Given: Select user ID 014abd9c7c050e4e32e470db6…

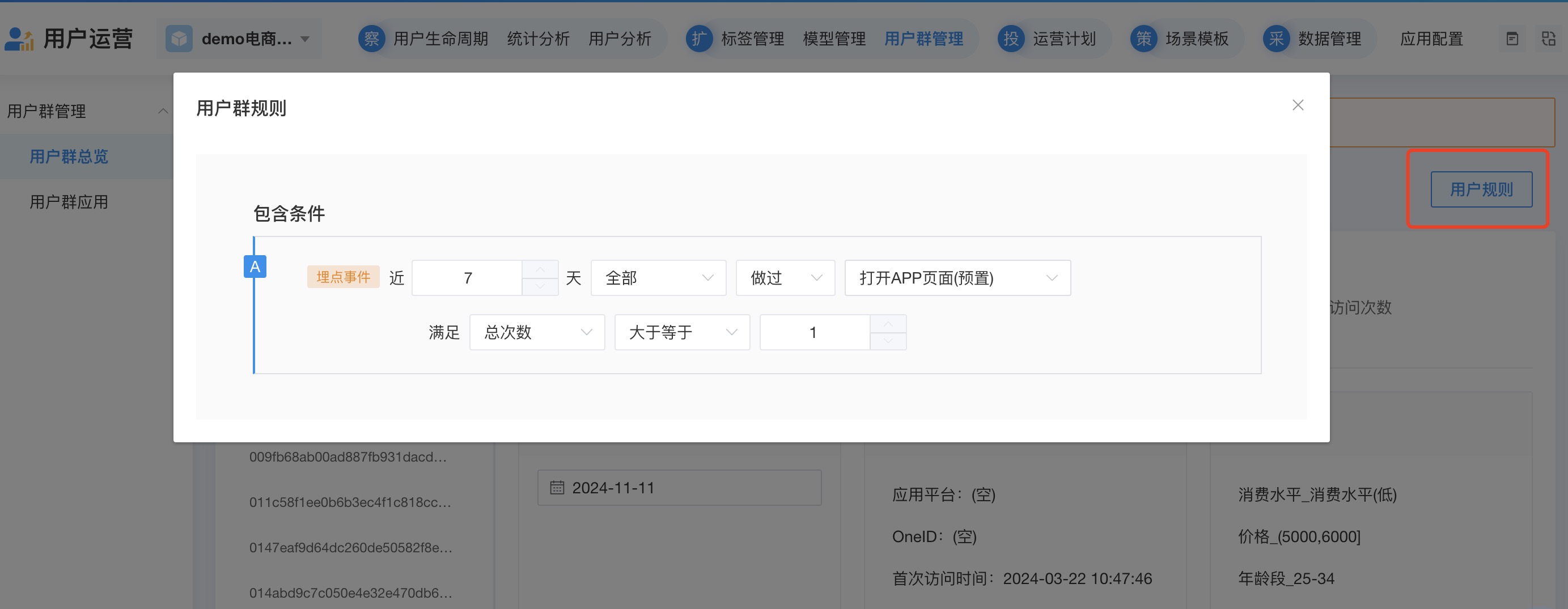Looking at the screenshot, I should 350,593.
